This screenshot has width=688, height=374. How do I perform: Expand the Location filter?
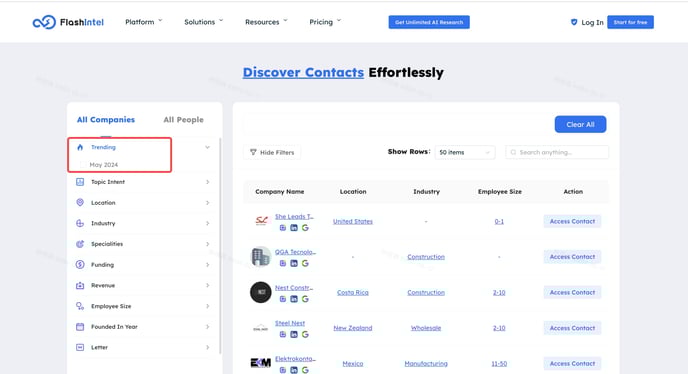[x=208, y=202]
